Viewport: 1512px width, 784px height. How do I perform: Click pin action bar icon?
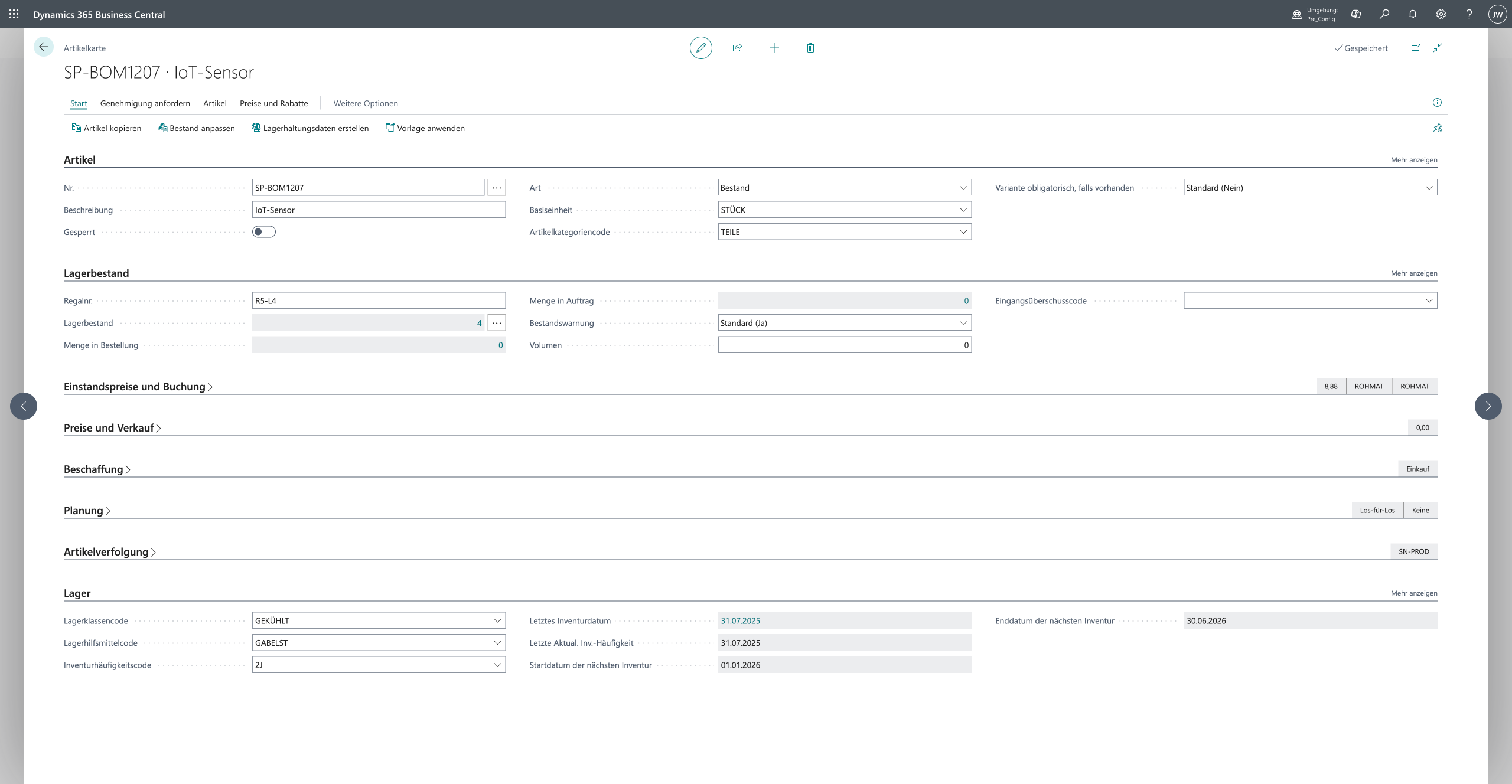point(1437,128)
